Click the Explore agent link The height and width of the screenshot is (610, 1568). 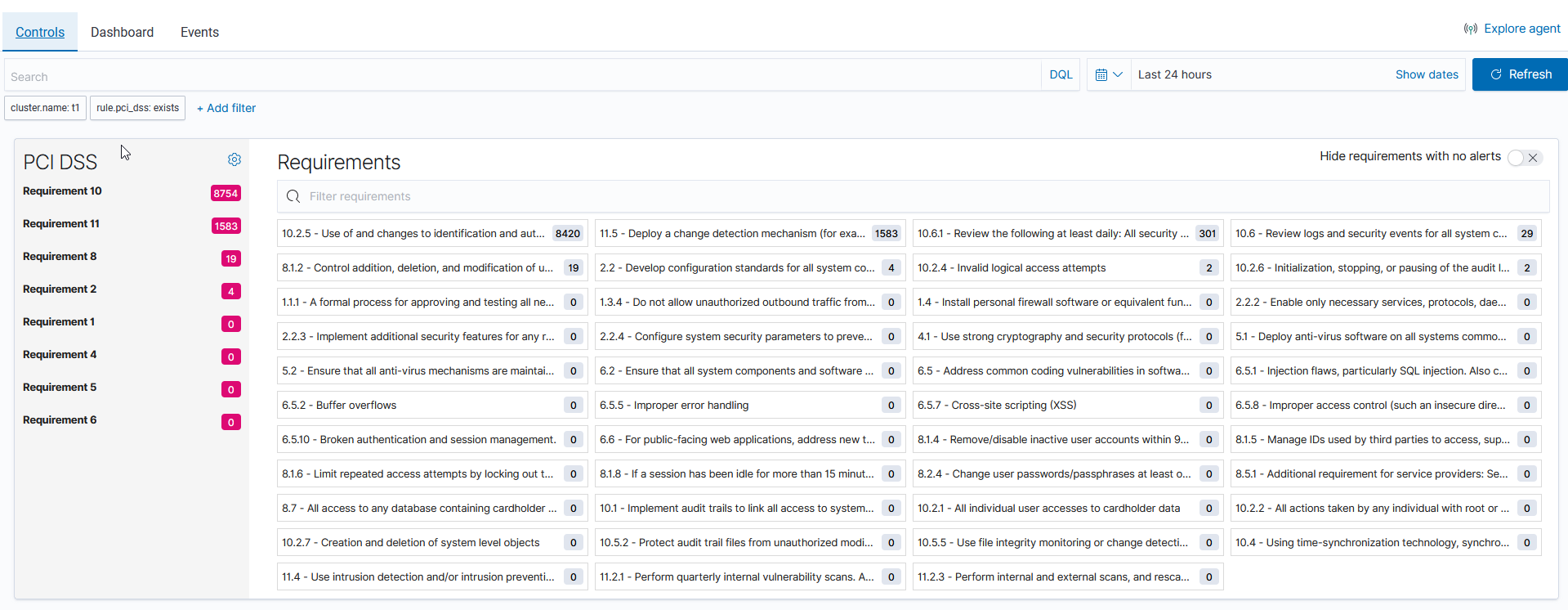(x=1522, y=29)
